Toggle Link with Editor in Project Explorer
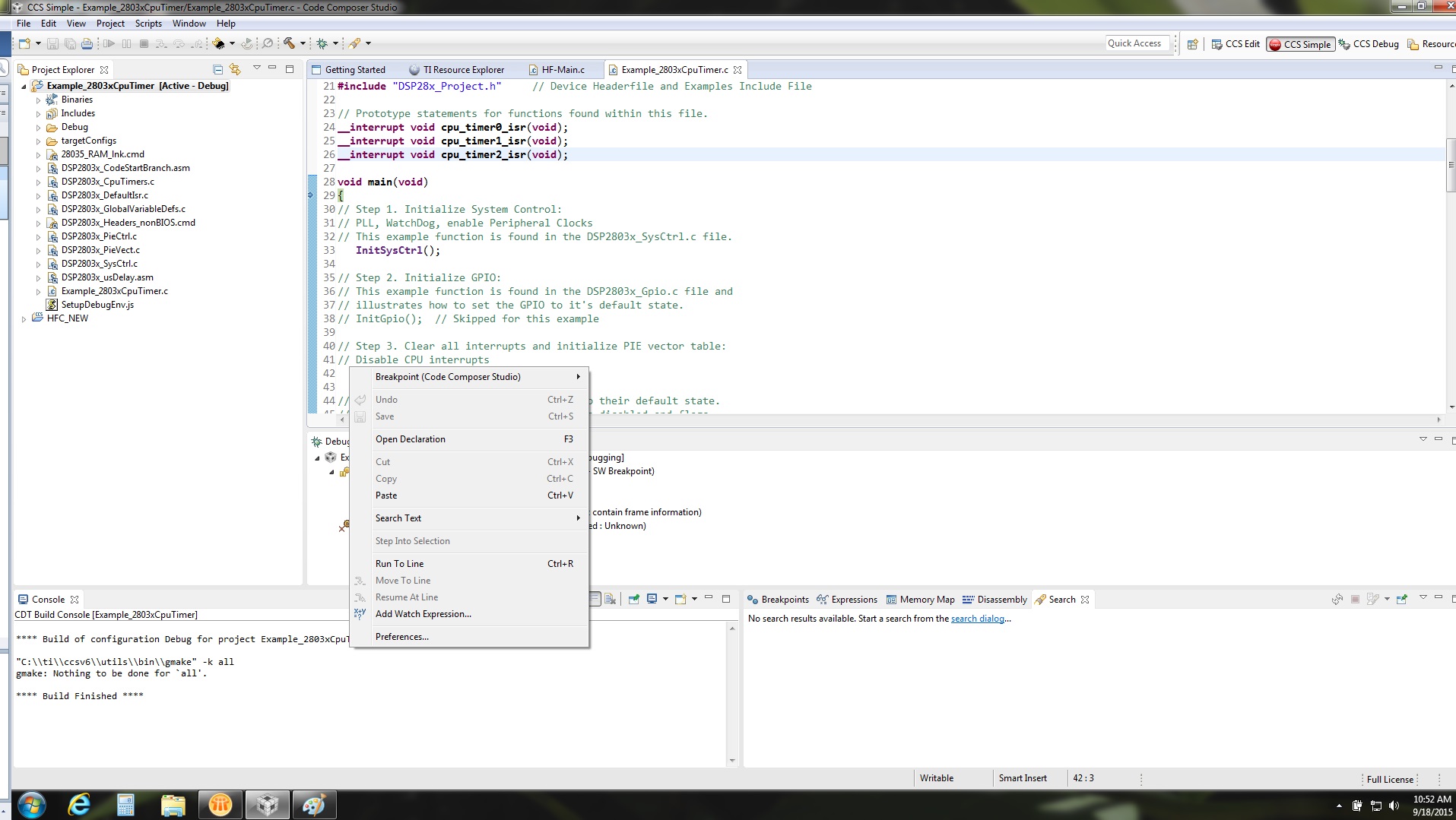The height and width of the screenshot is (820, 1456). 235,69
